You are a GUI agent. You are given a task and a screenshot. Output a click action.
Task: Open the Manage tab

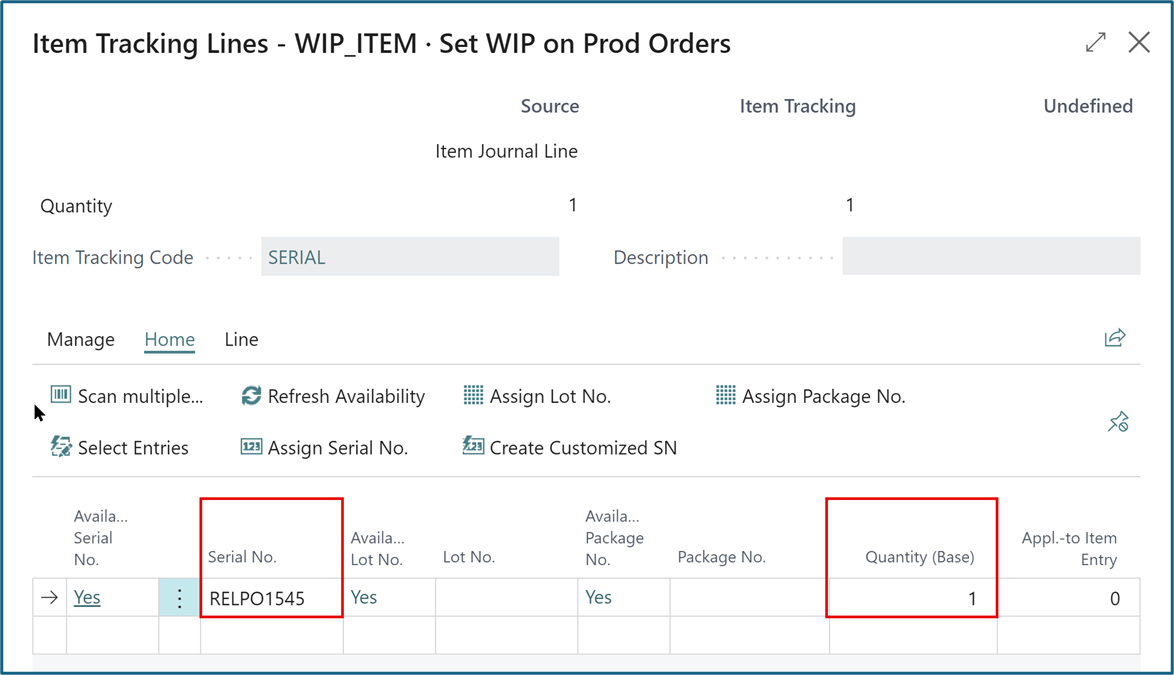click(80, 339)
